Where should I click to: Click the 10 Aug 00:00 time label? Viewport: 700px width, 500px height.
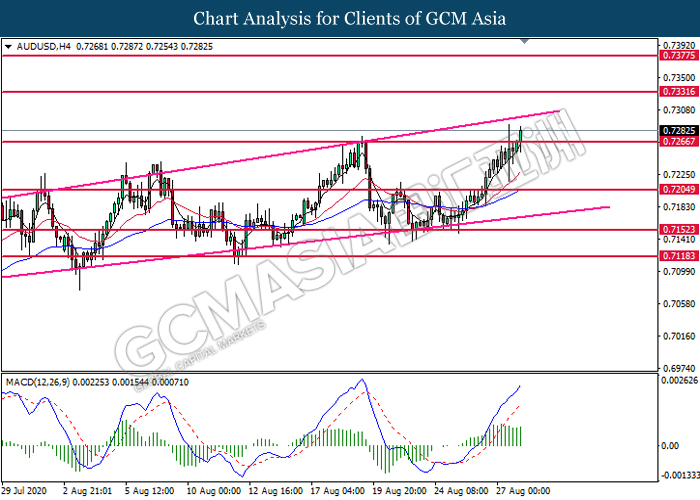[214, 491]
